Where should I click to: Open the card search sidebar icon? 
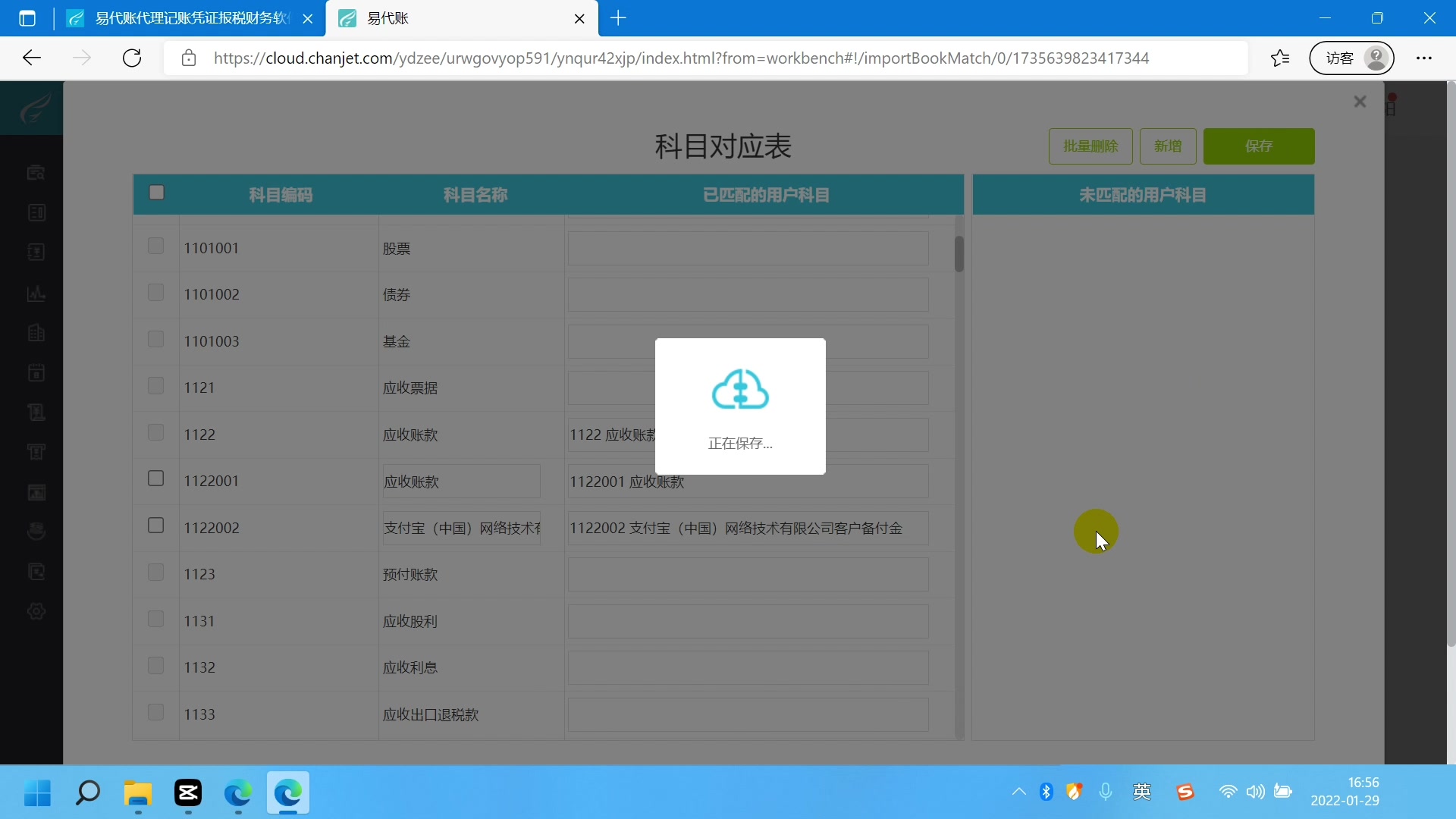coord(36,173)
